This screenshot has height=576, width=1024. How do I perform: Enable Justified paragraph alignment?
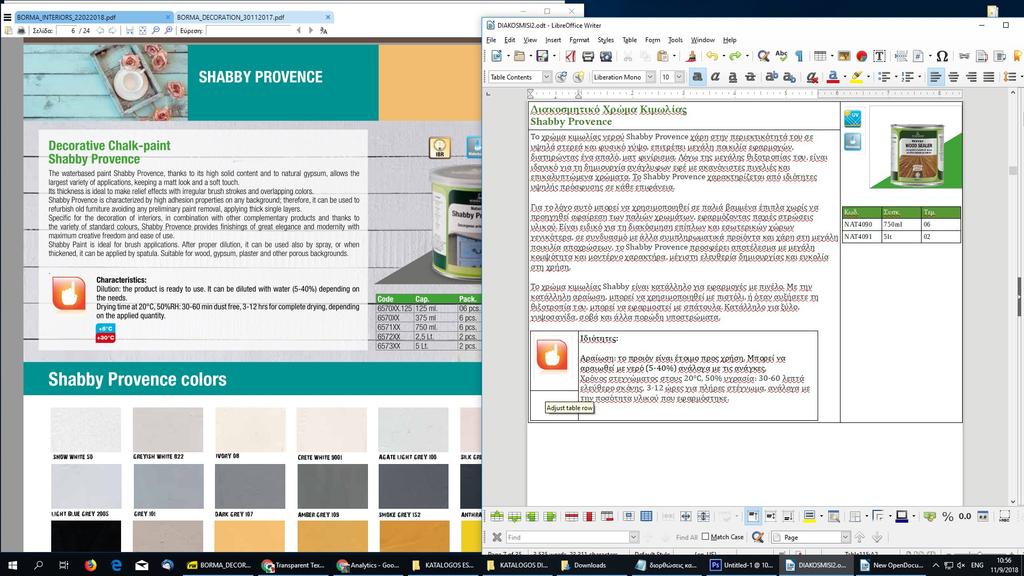tap(989, 77)
